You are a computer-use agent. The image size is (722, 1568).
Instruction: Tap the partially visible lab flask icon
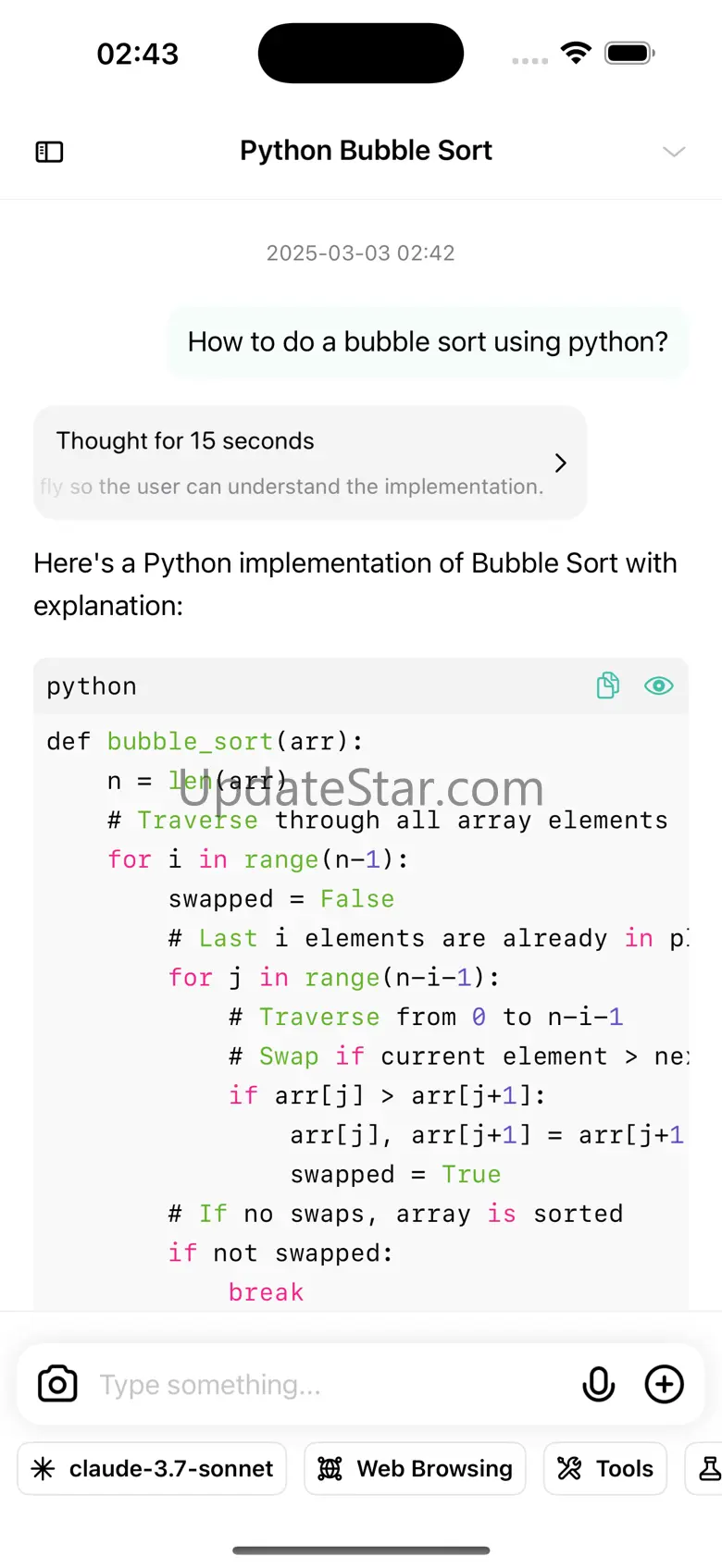708,1468
